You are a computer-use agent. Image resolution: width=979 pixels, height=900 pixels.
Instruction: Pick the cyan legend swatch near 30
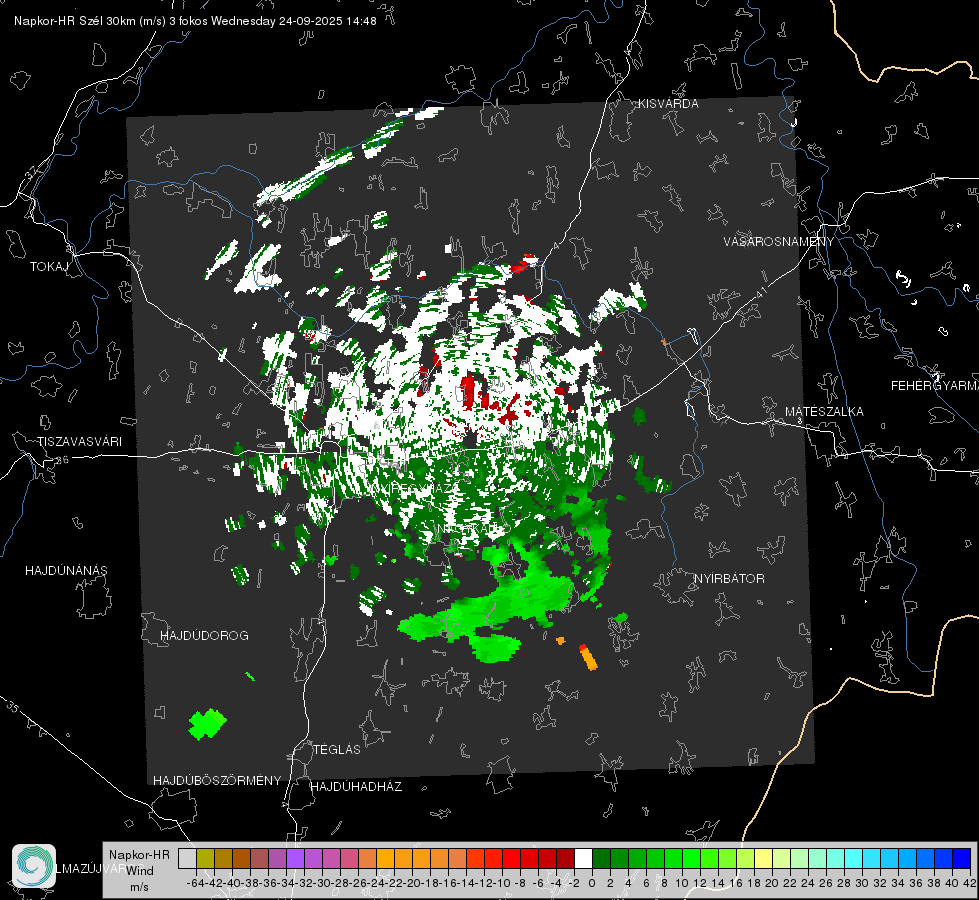point(854,858)
